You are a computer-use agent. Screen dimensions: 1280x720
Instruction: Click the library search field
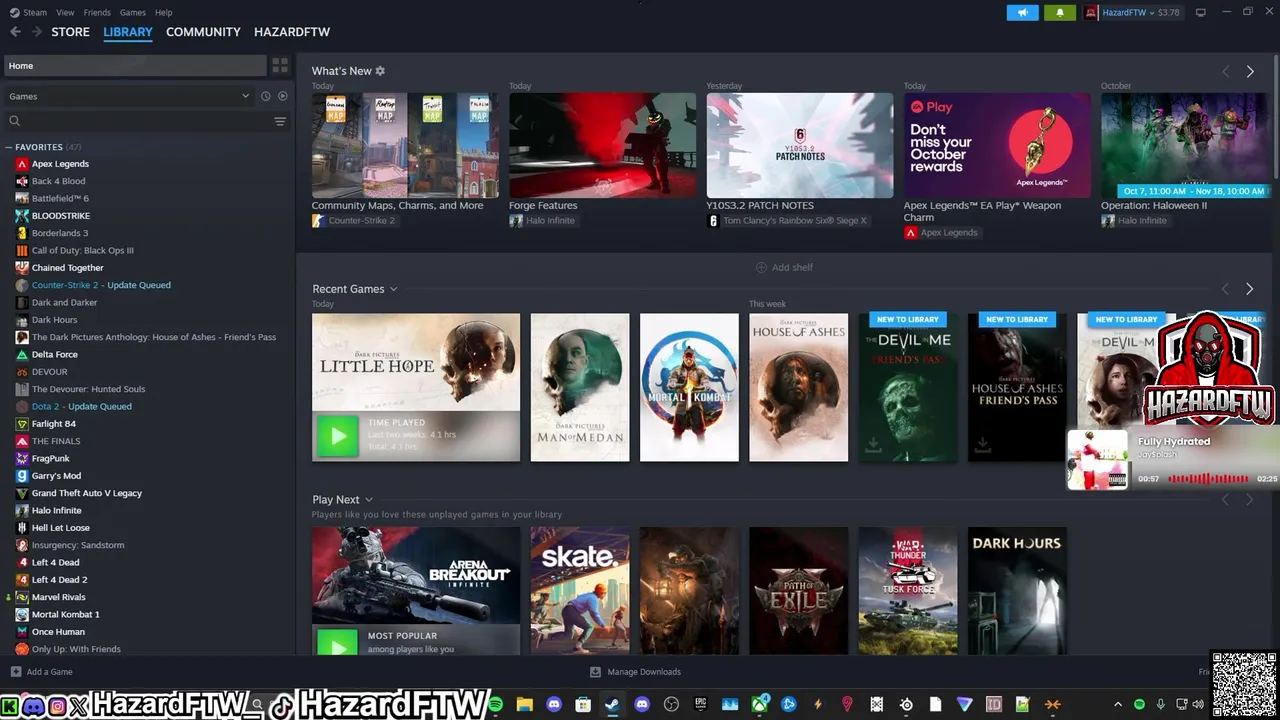point(138,121)
